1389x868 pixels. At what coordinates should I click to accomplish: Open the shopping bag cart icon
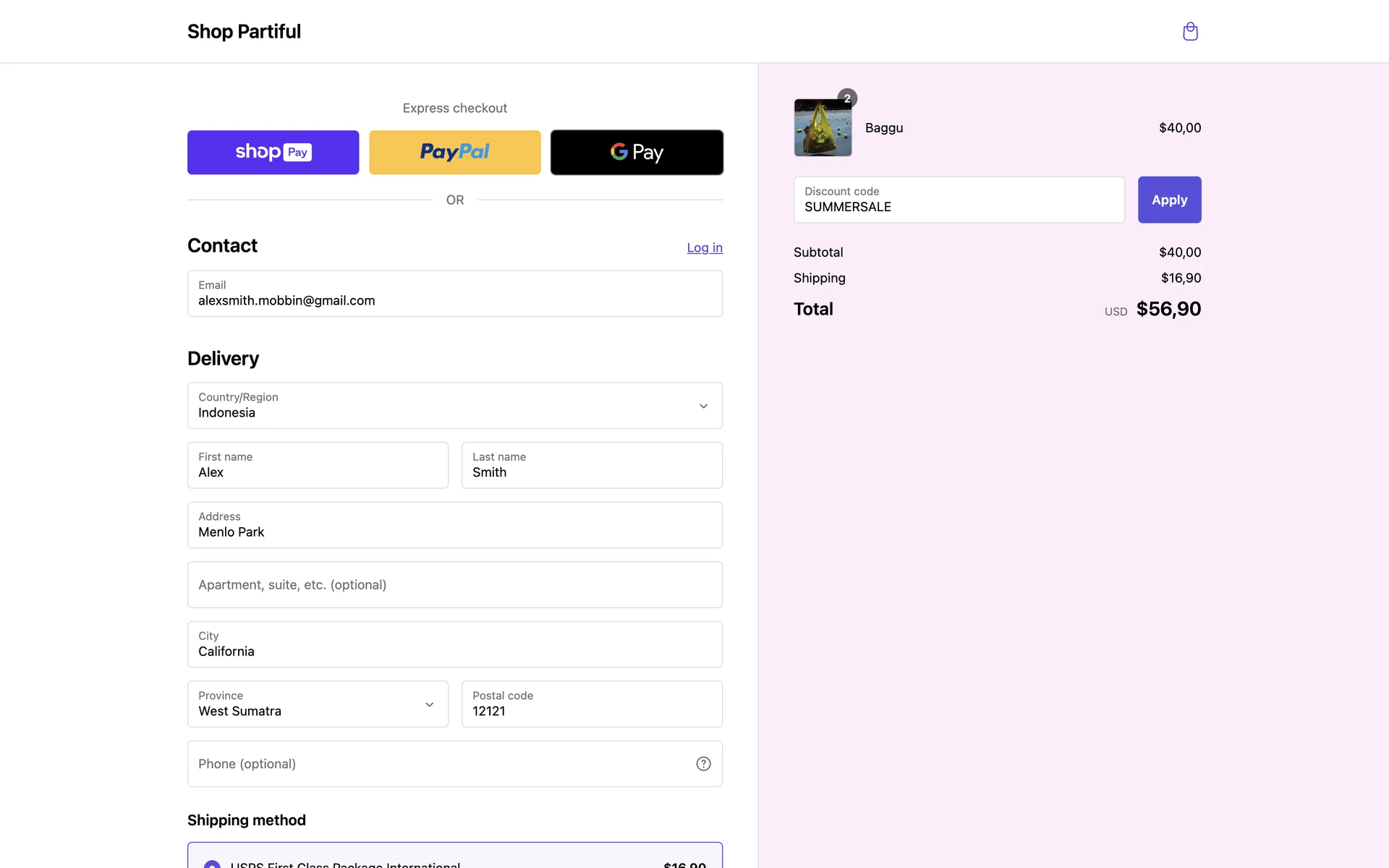(1190, 32)
